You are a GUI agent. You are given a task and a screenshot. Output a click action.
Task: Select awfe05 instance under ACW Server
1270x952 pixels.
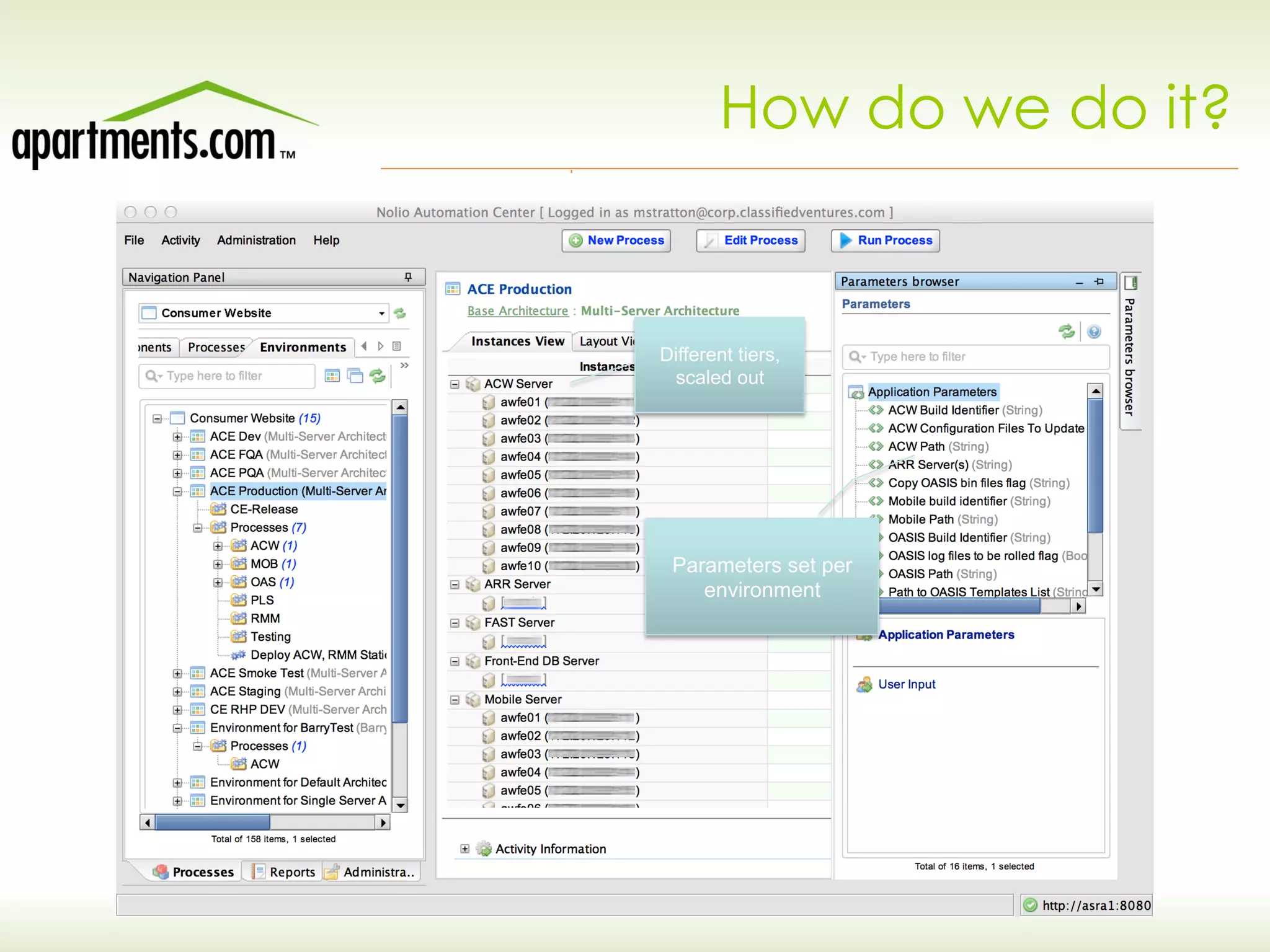(560, 475)
